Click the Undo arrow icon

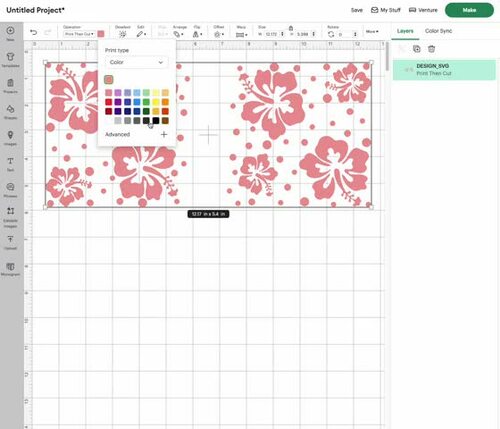33,32
